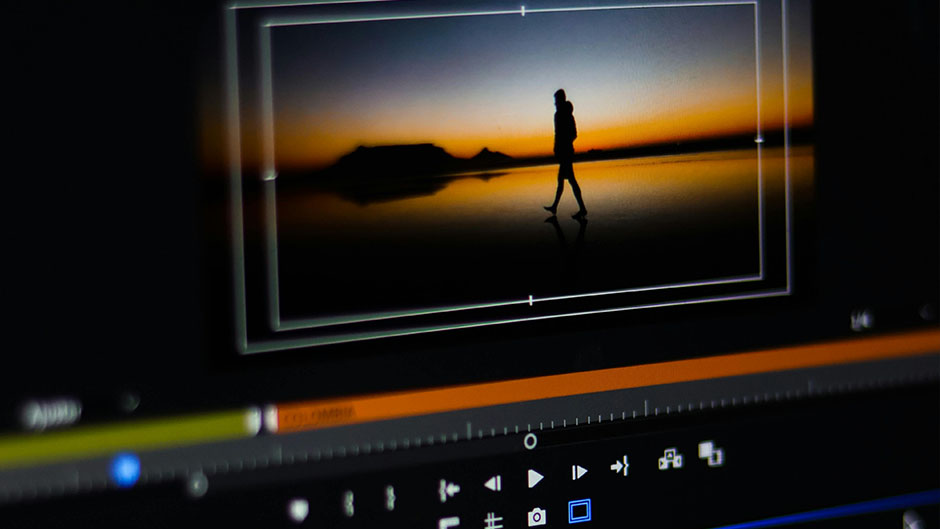Click the Extract icon

711,453
